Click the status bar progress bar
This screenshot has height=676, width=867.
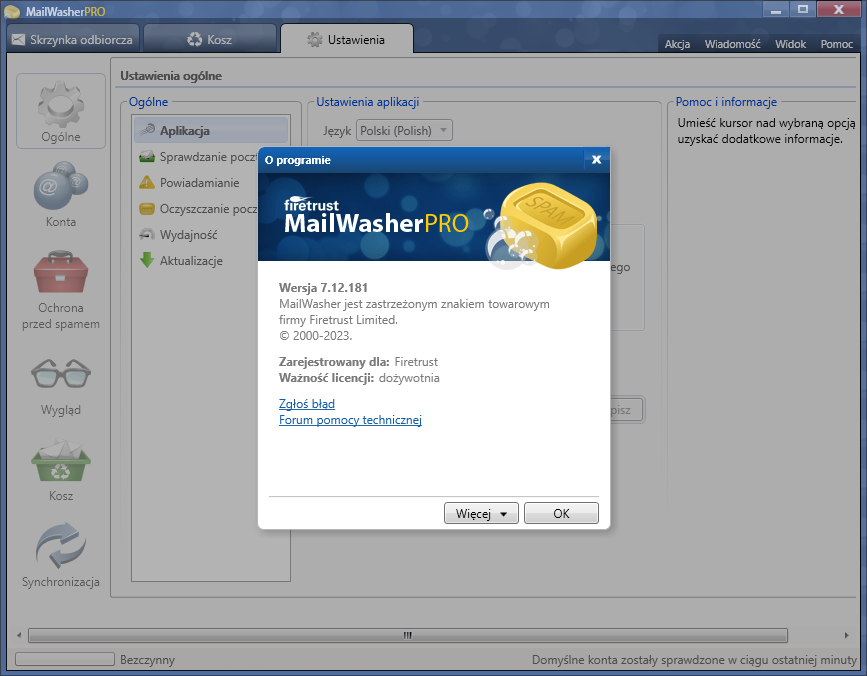click(x=65, y=659)
